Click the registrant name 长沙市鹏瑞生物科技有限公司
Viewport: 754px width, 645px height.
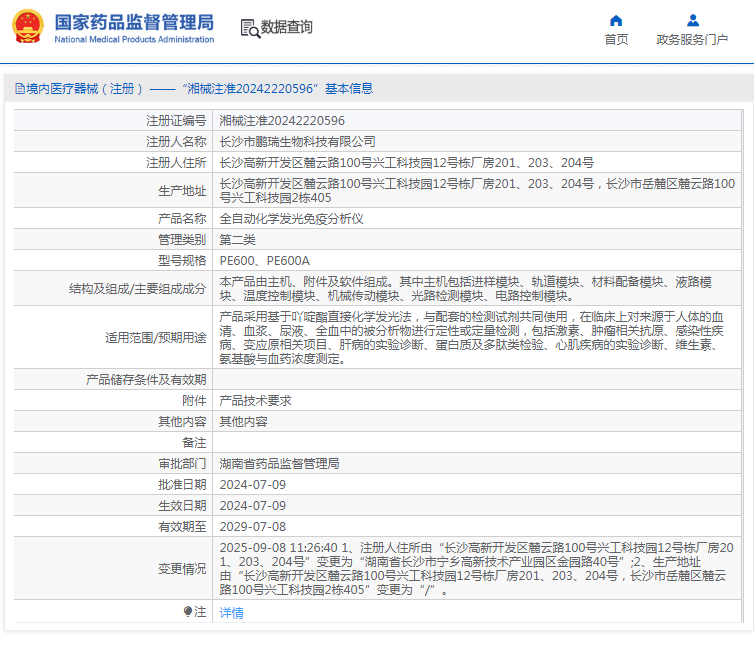pyautogui.click(x=297, y=141)
